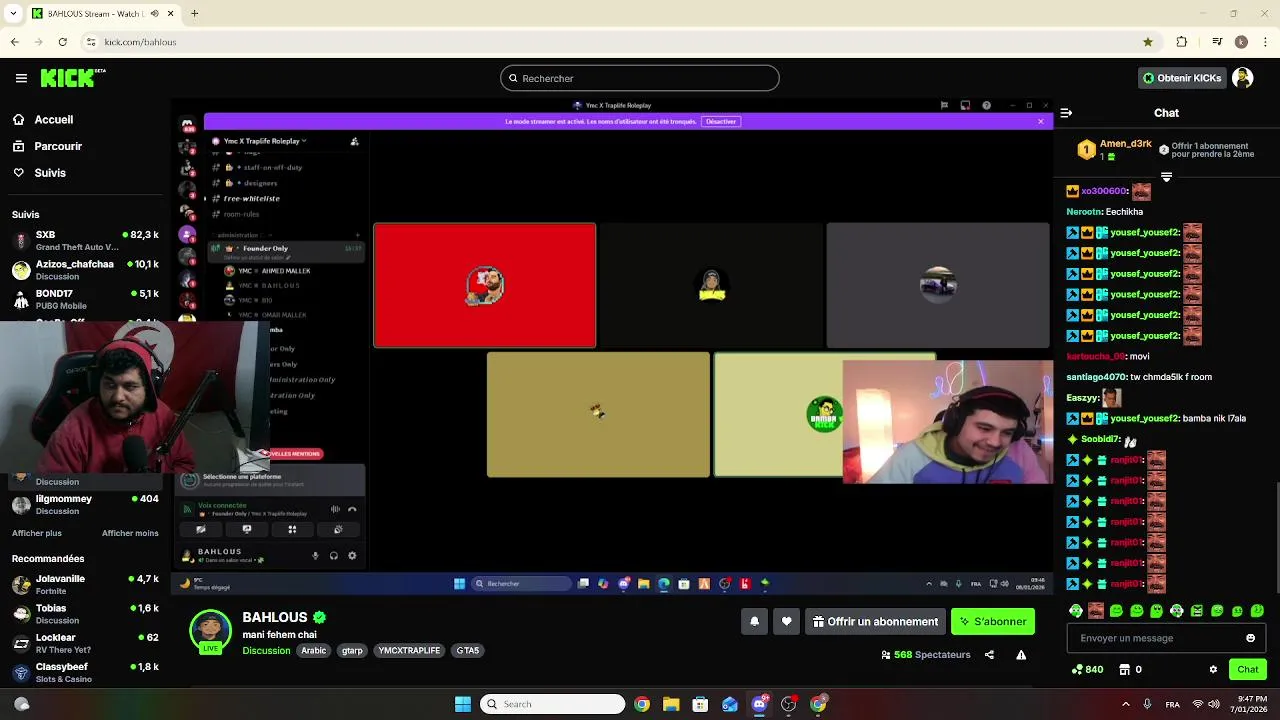Open the browser extensions puzzle icon
1280x720 pixels.
point(1182,42)
